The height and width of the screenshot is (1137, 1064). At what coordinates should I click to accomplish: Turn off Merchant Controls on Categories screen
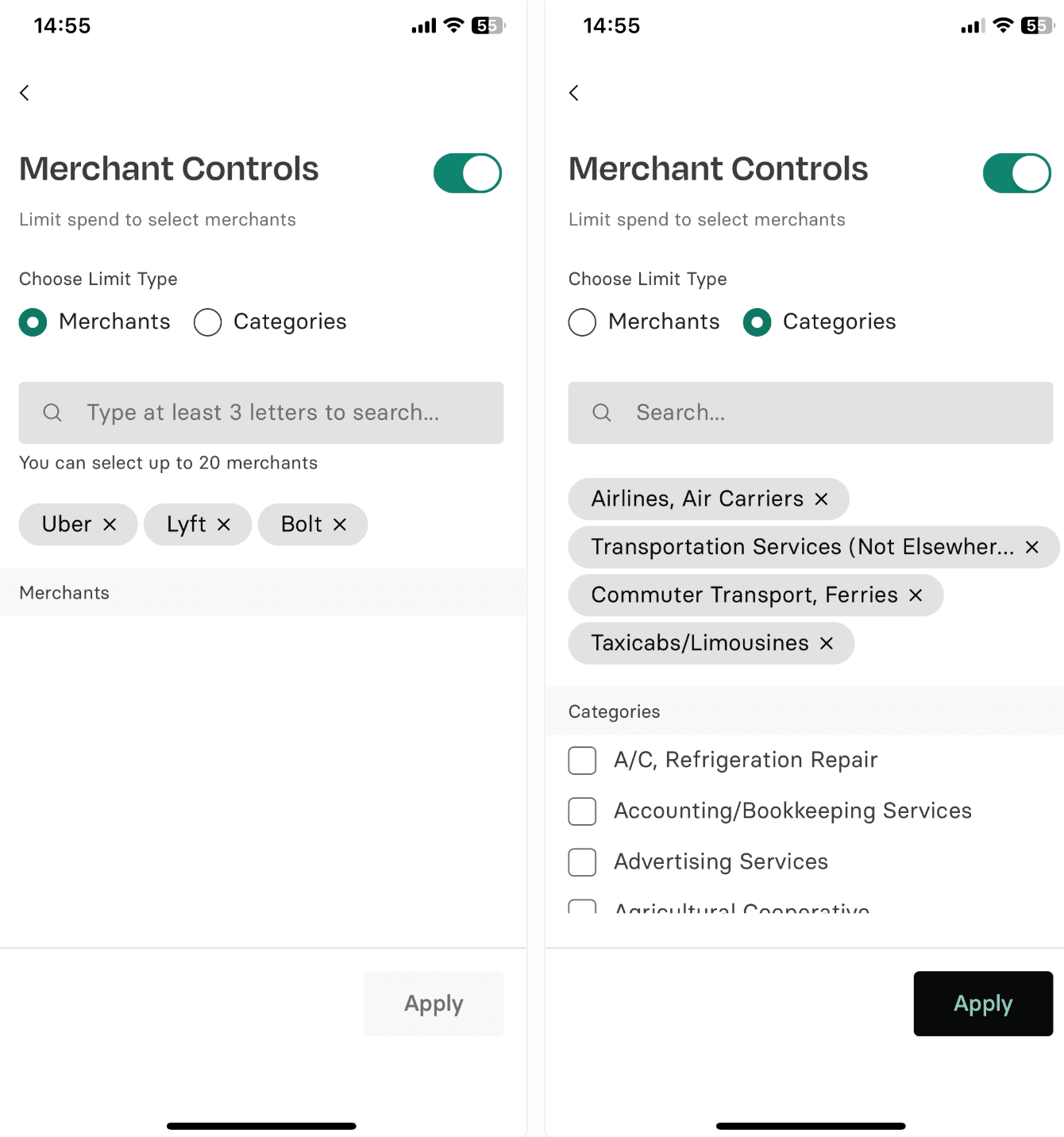pyautogui.click(x=1017, y=173)
